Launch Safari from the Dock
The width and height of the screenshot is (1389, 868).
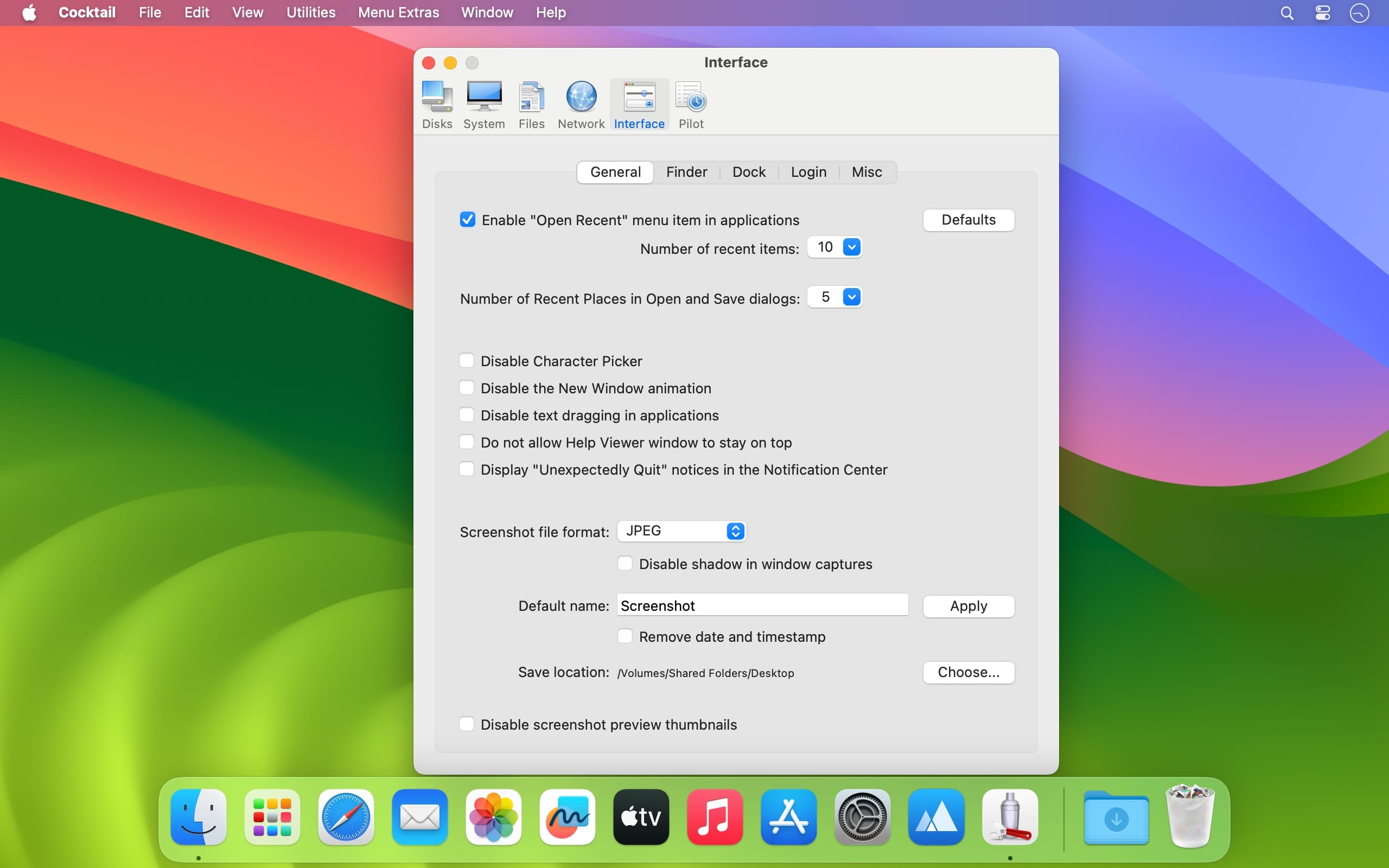[x=346, y=816]
